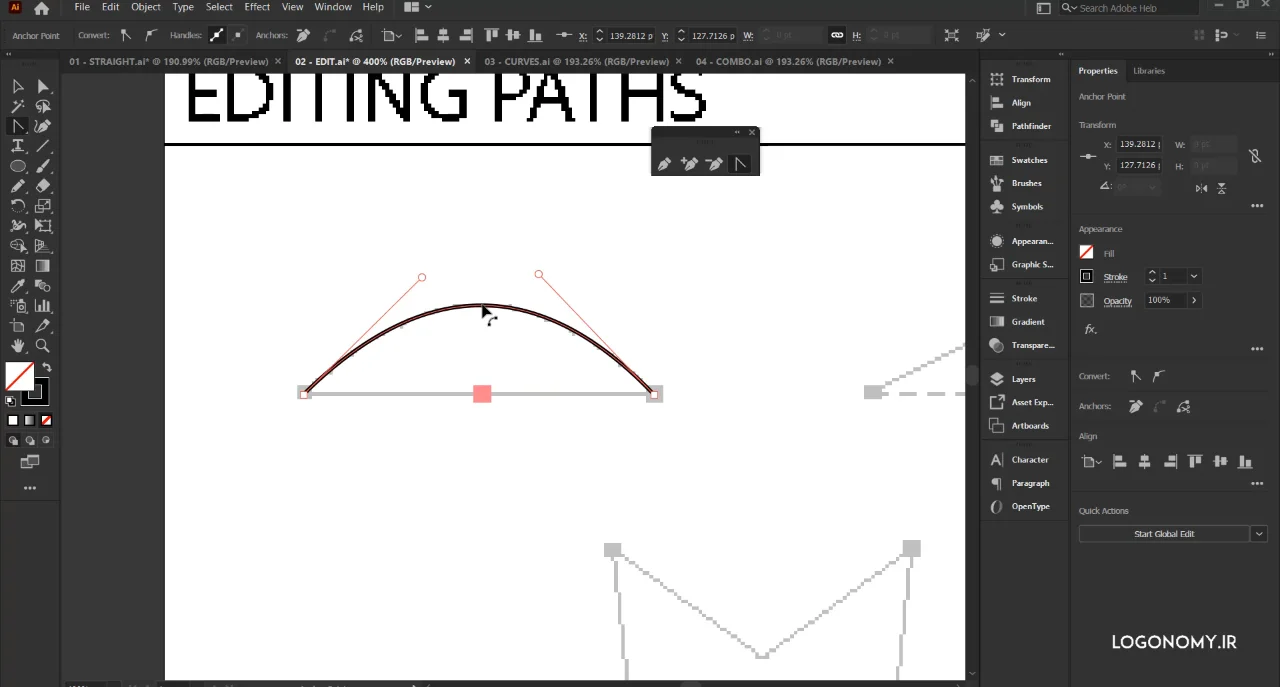Select the Zoom magnifier tool
Image resolution: width=1280 pixels, height=687 pixels.
(x=43, y=346)
